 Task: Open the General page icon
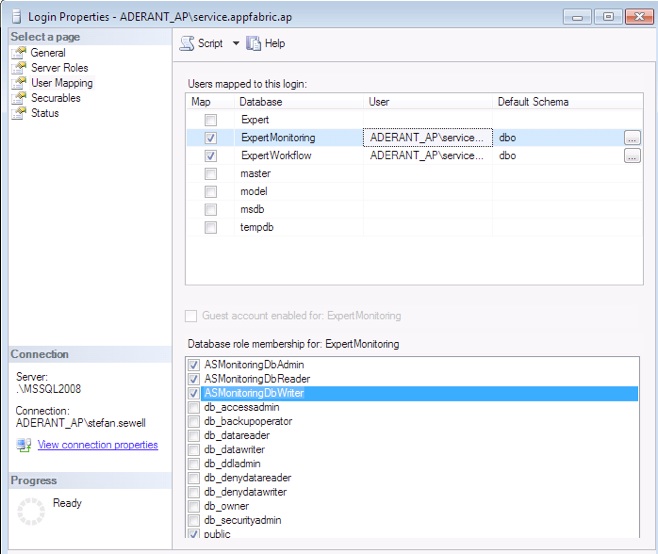(18, 53)
